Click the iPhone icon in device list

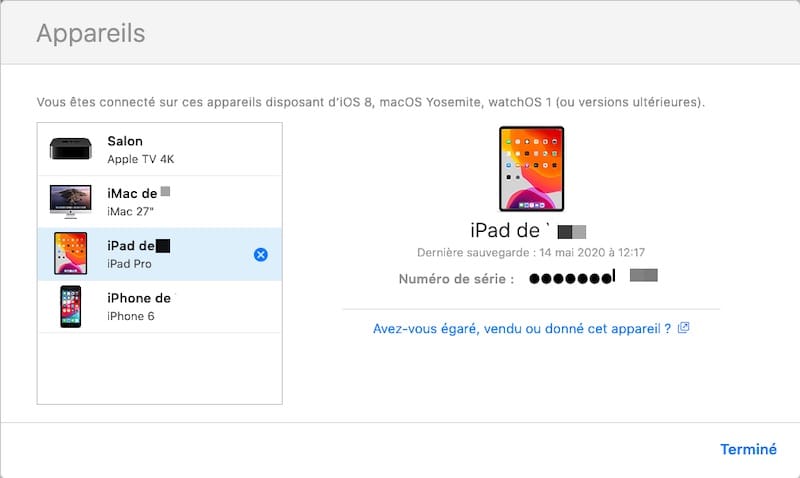tap(69, 307)
